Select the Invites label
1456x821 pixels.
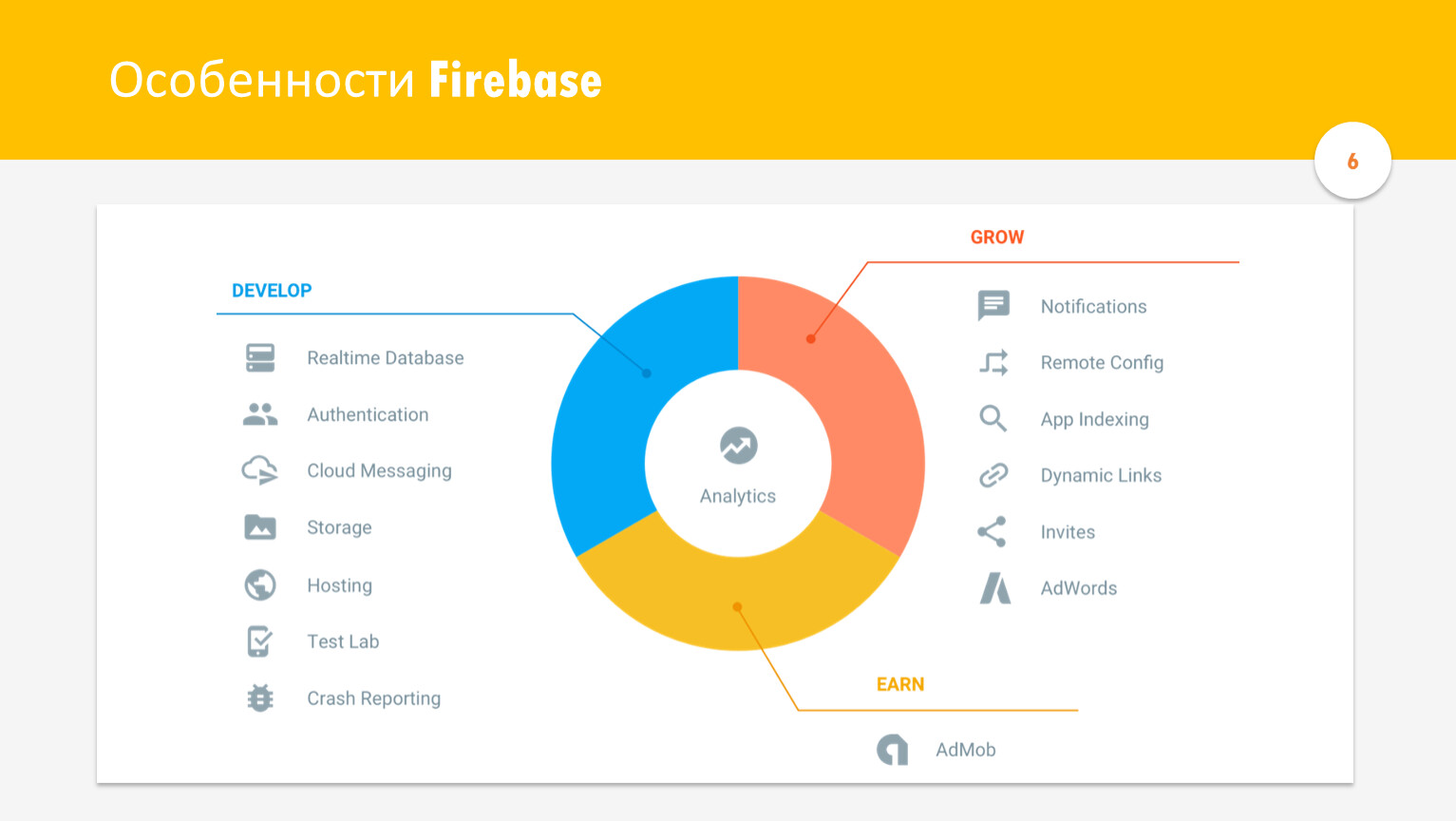[x=1068, y=532]
